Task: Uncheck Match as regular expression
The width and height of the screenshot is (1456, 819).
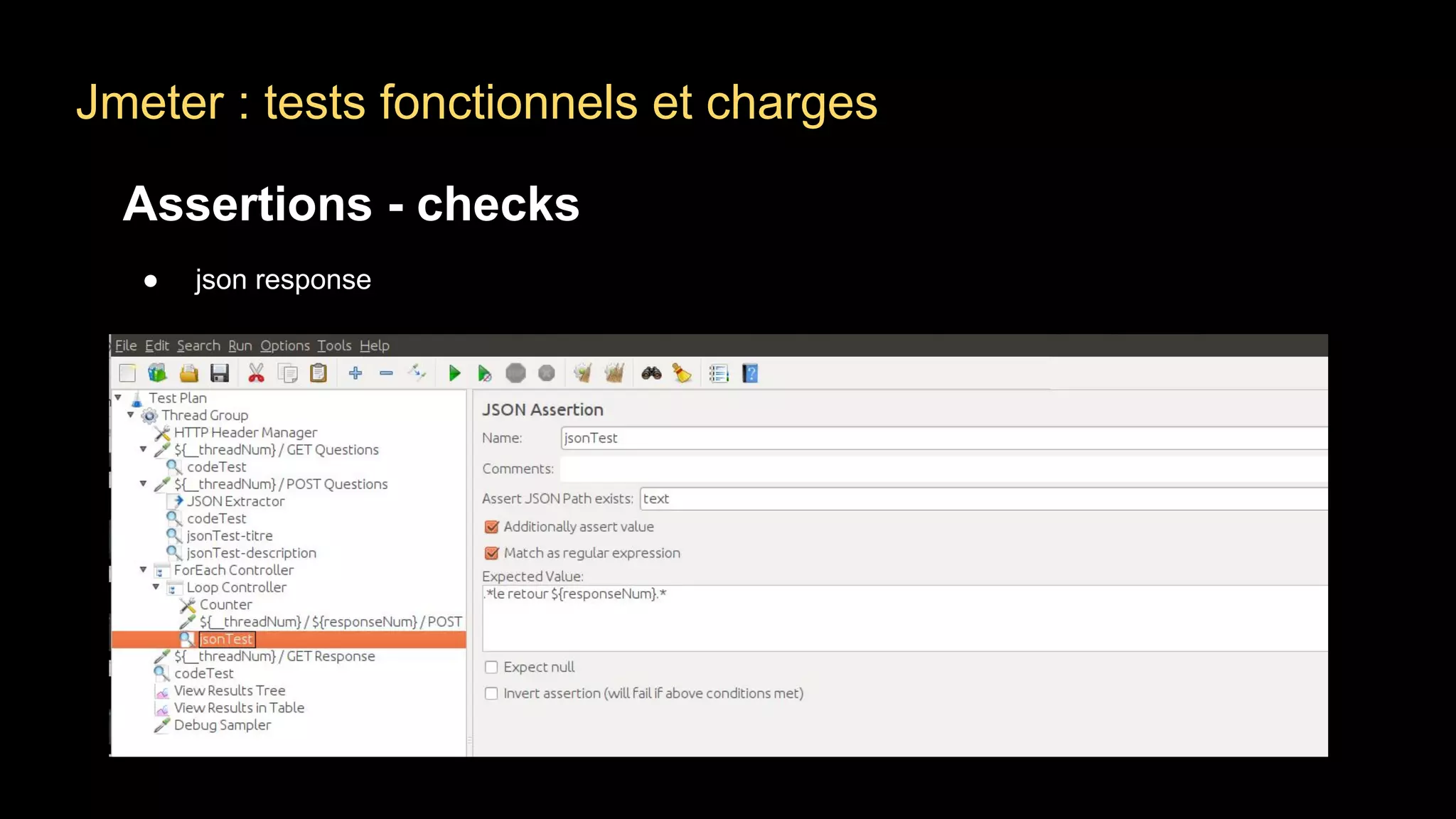Action: [x=491, y=553]
